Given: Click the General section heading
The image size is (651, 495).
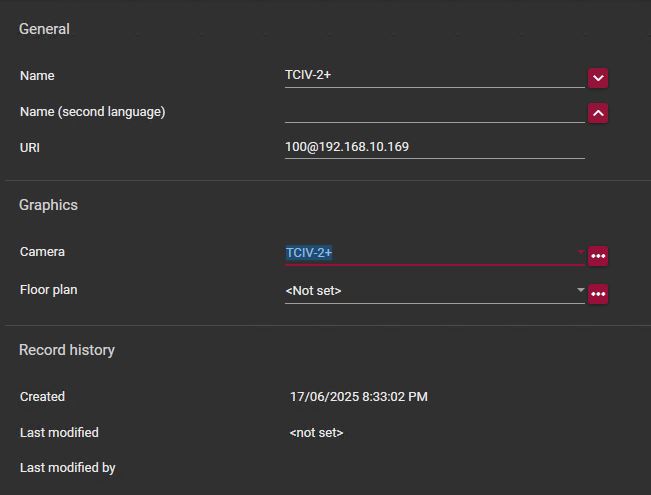Looking at the screenshot, I should (x=44, y=29).
